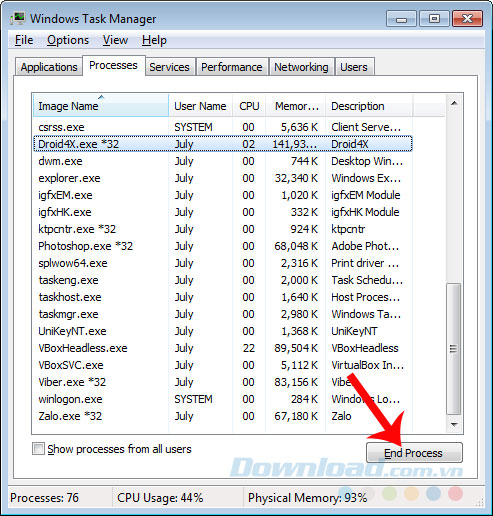Click the Task Manager title bar icon
This screenshot has height=516, width=493.
click(x=17, y=19)
